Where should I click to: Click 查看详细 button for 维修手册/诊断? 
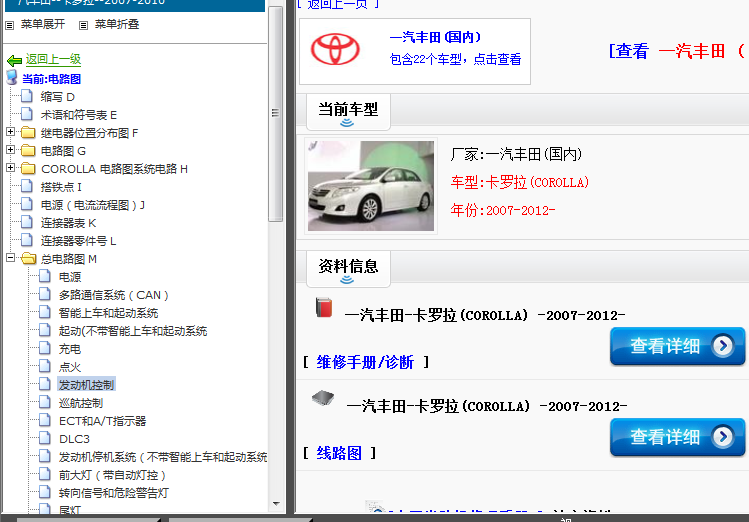click(x=677, y=346)
